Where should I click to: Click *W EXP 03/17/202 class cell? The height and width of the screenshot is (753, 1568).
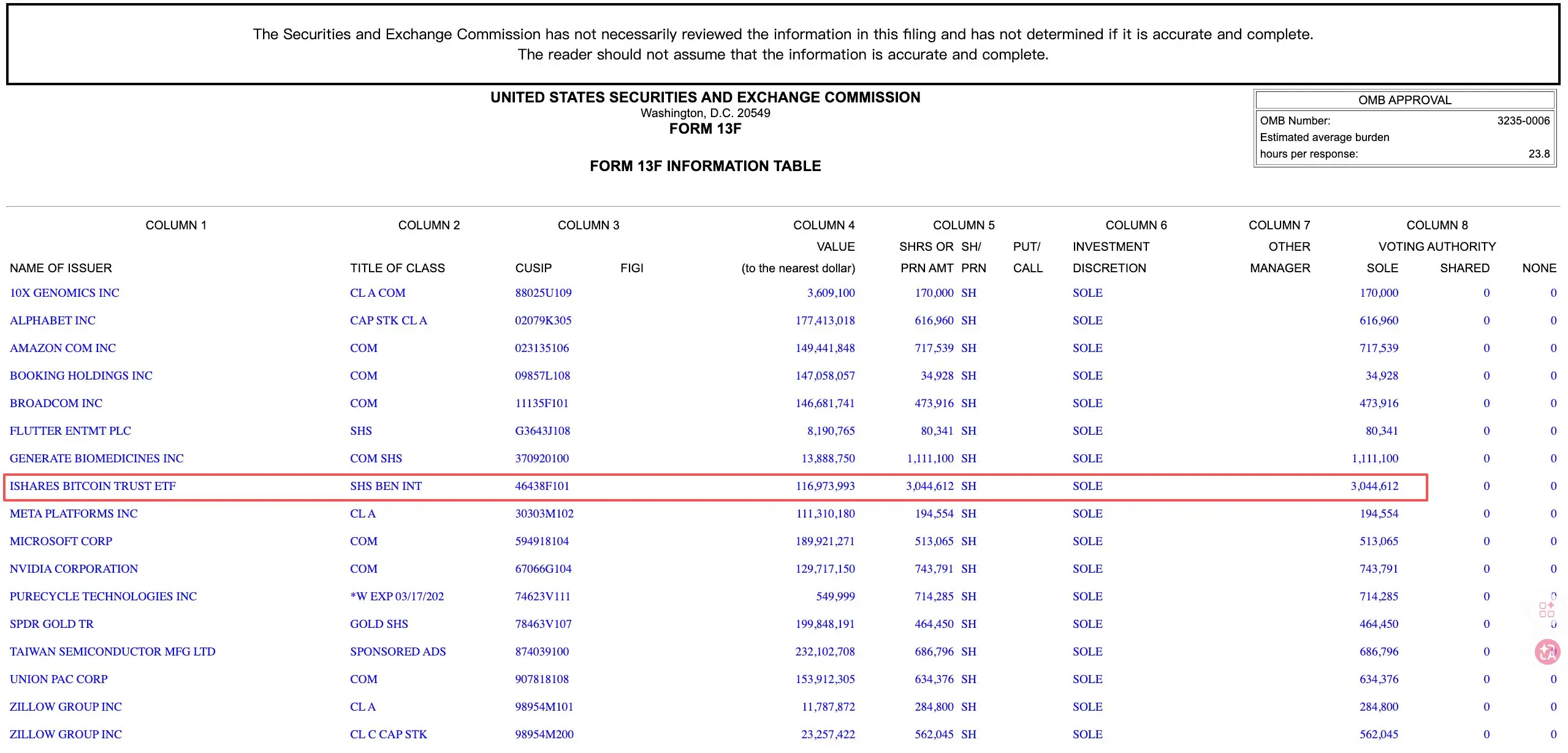[397, 597]
